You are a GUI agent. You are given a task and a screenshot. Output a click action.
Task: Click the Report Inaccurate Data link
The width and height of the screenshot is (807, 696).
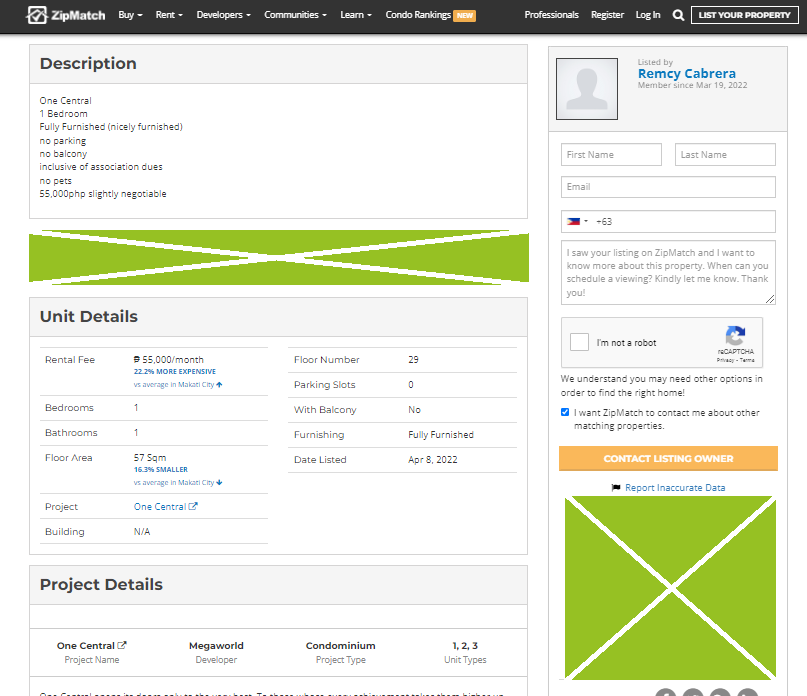click(675, 488)
